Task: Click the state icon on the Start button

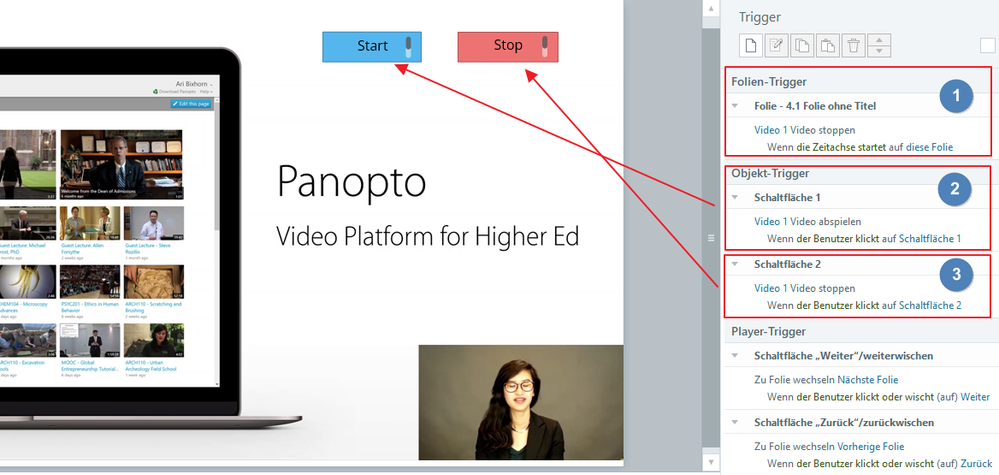Action: (409, 47)
